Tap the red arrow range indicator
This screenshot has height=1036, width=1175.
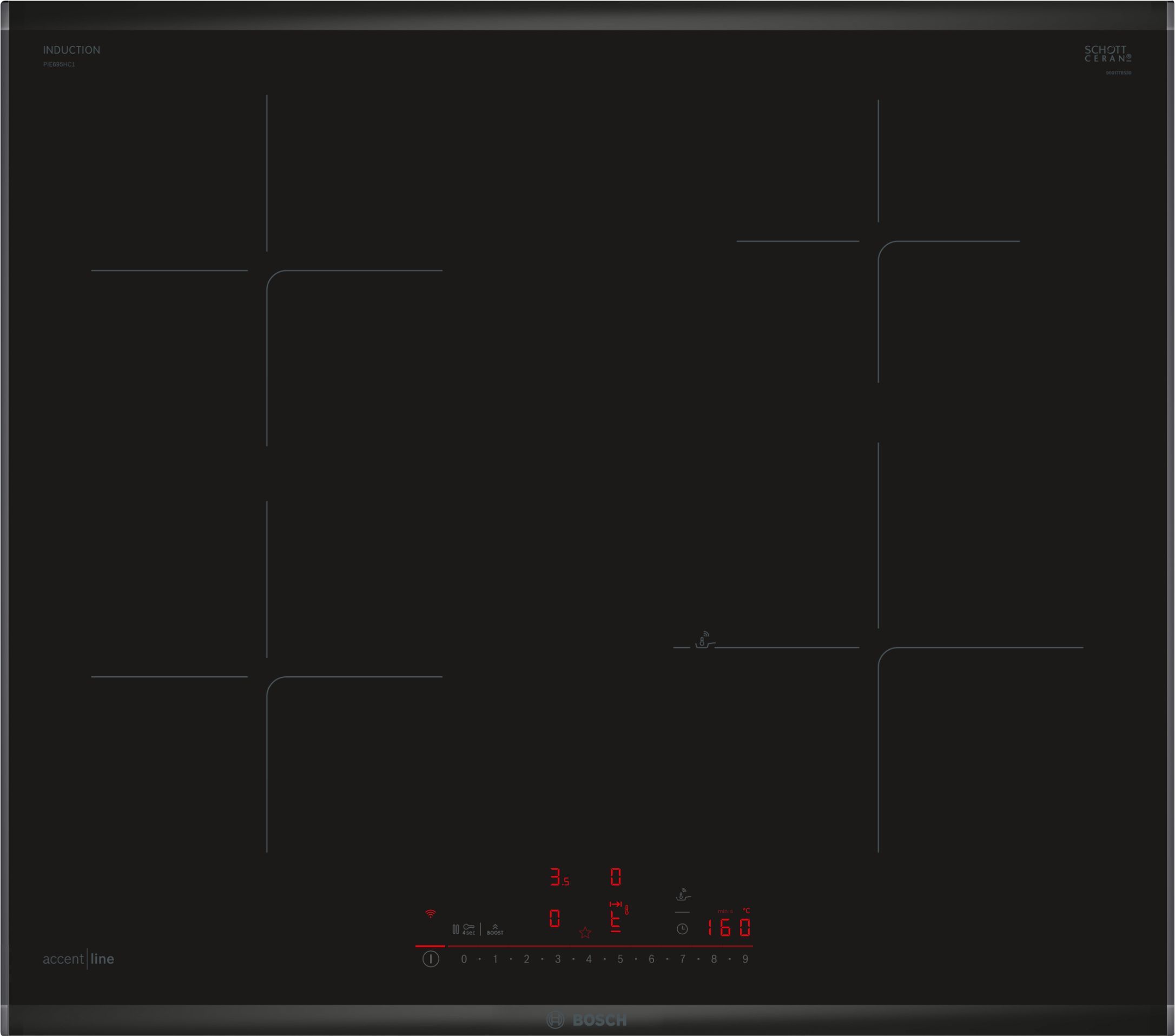[615, 905]
